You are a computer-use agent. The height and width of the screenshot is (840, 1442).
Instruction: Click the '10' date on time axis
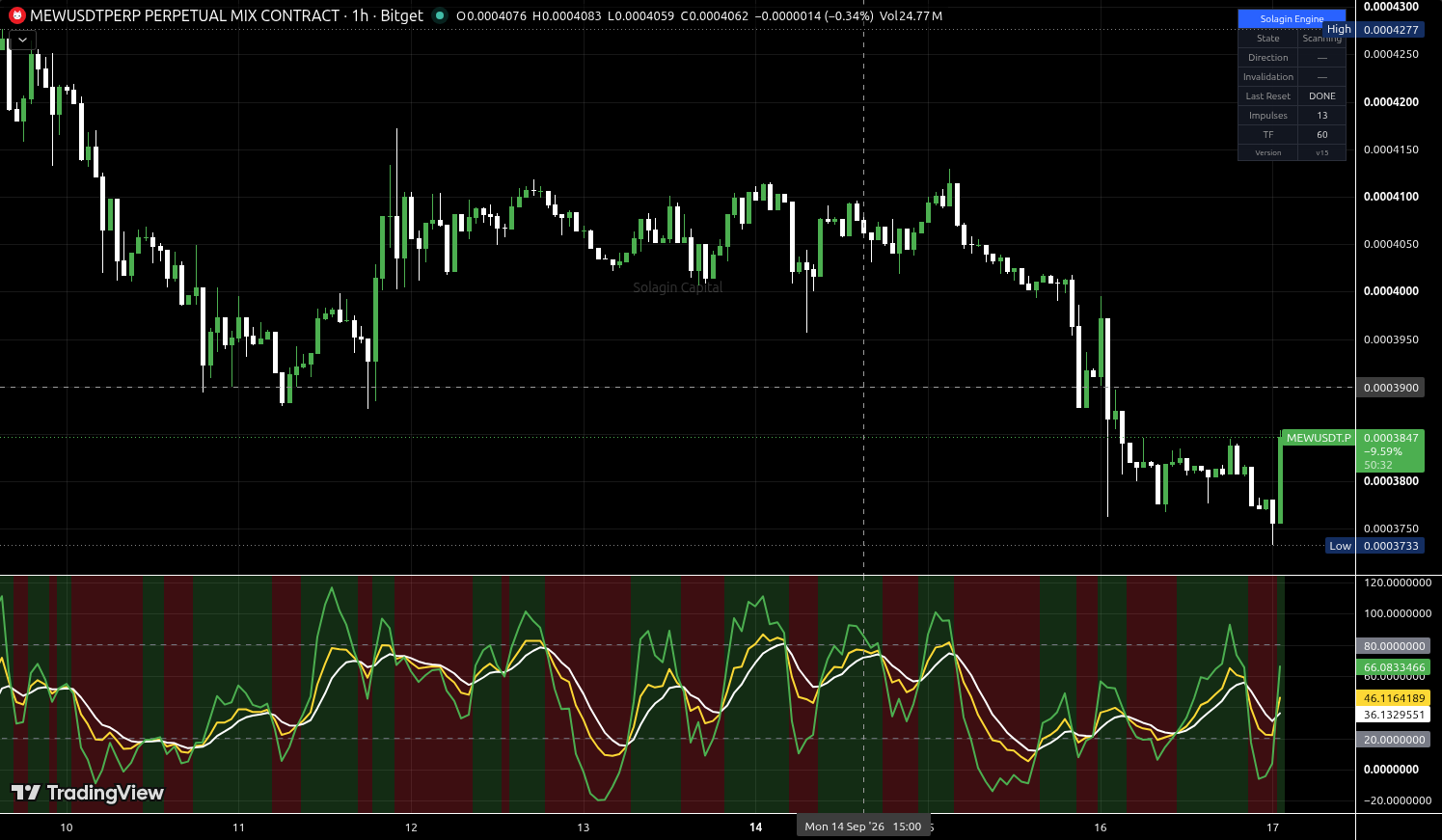click(67, 827)
